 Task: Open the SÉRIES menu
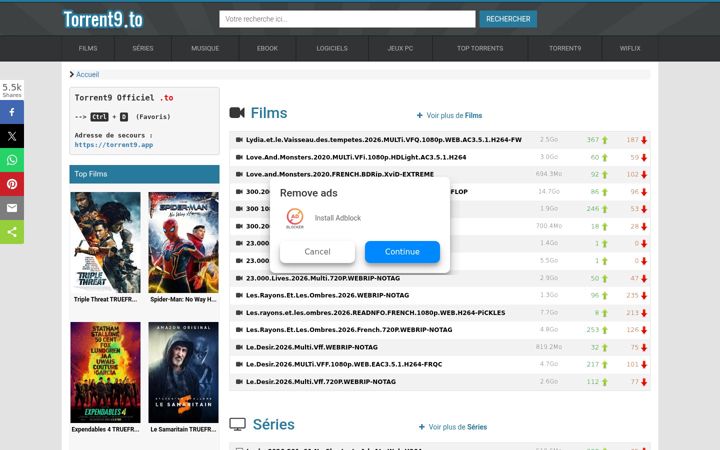(x=143, y=48)
